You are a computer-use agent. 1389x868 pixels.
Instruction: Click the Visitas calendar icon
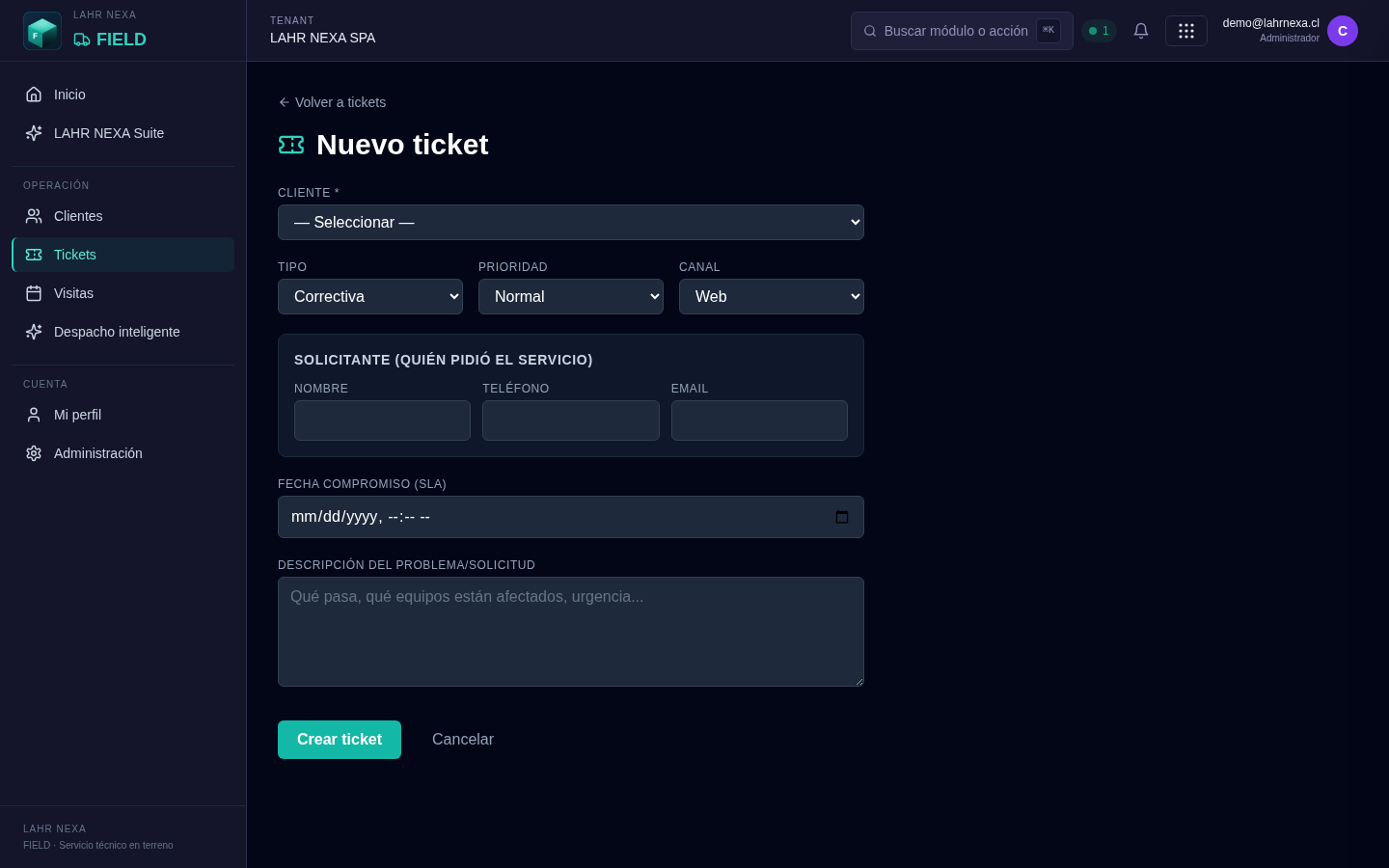(x=34, y=293)
